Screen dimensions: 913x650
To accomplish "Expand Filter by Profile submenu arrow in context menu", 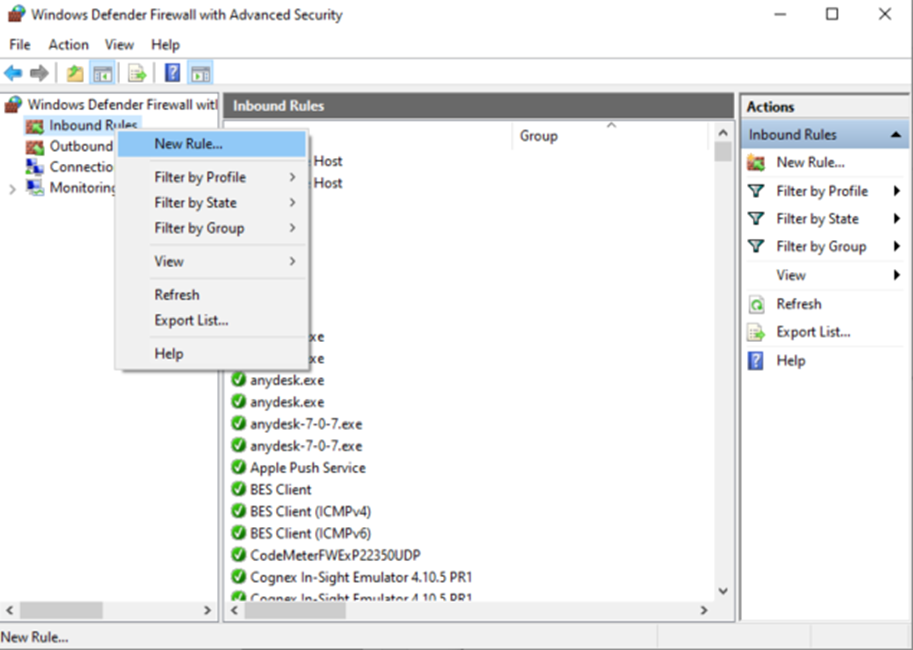I will click(x=292, y=177).
